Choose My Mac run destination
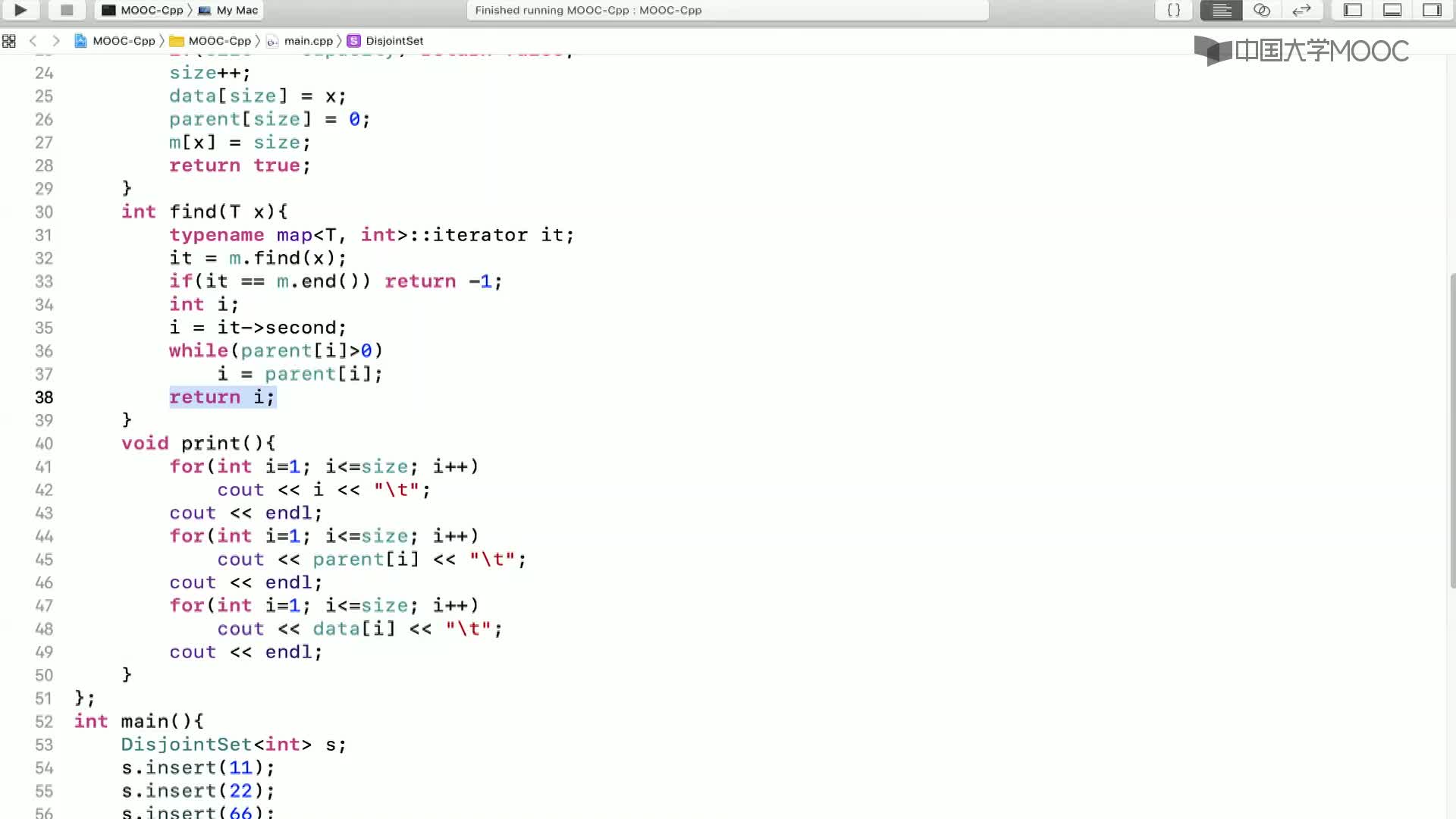The image size is (1456, 819). click(x=228, y=10)
